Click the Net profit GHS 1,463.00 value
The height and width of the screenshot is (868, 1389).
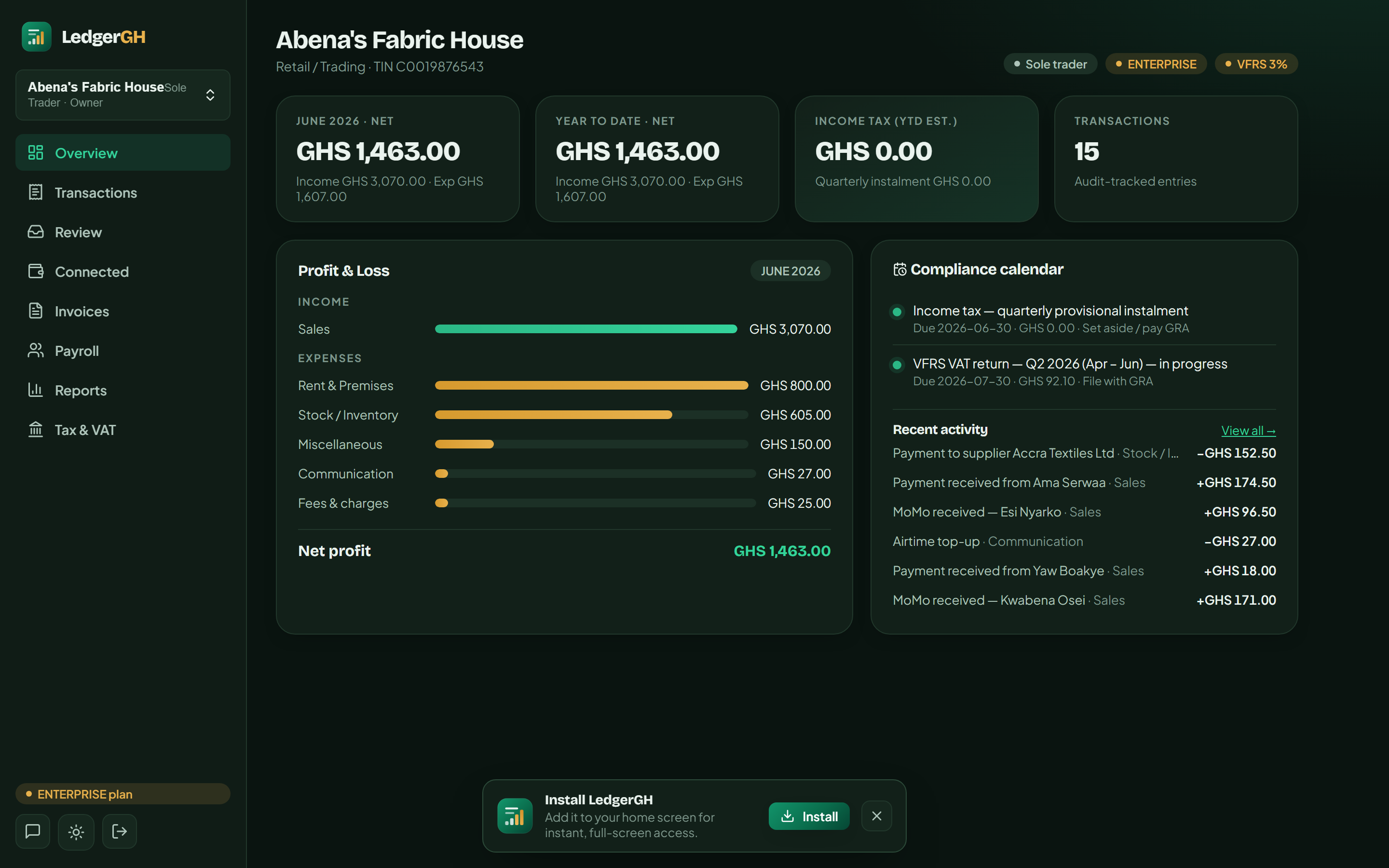pos(782,551)
